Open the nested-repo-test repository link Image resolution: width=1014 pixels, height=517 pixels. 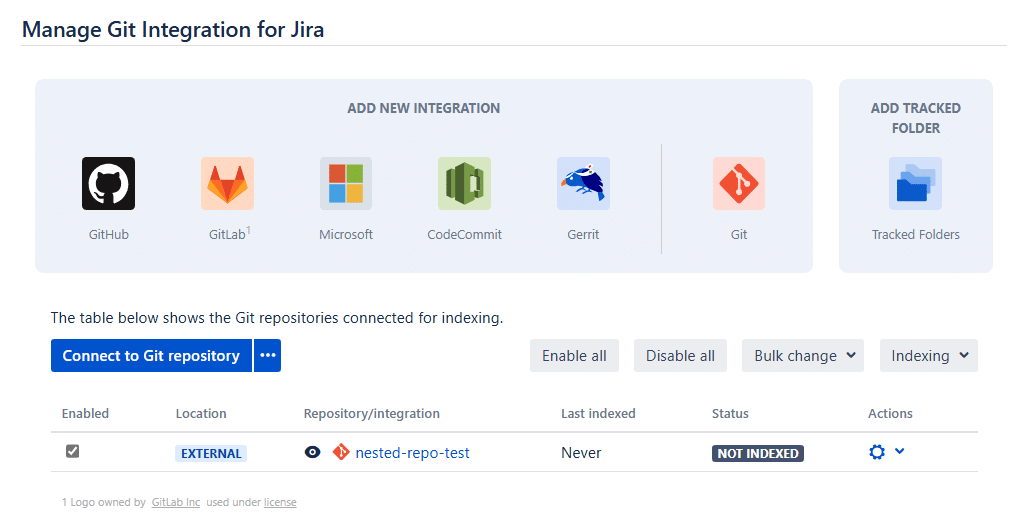pos(412,453)
